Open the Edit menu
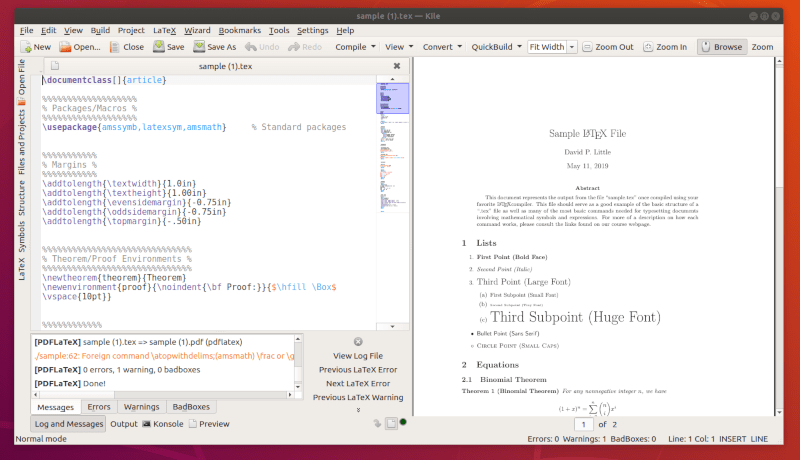Viewport: 800px width, 460px height. pyautogui.click(x=48, y=31)
